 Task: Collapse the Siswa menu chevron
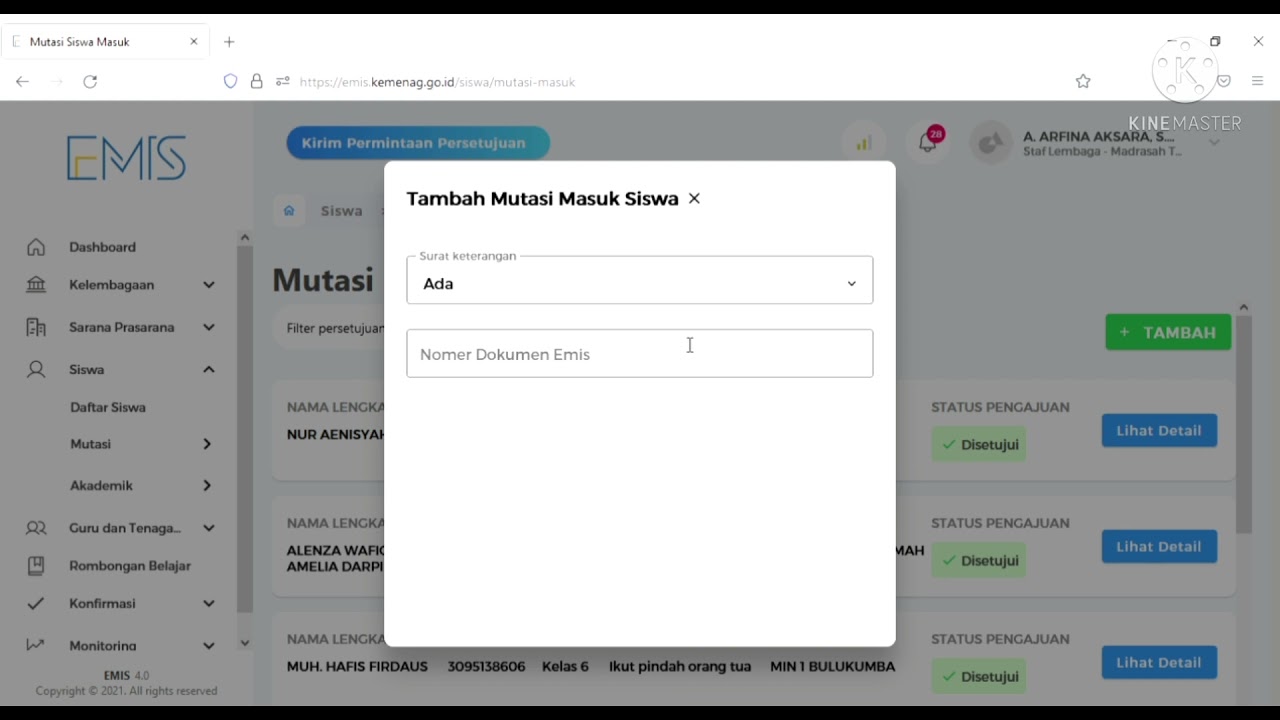click(209, 369)
